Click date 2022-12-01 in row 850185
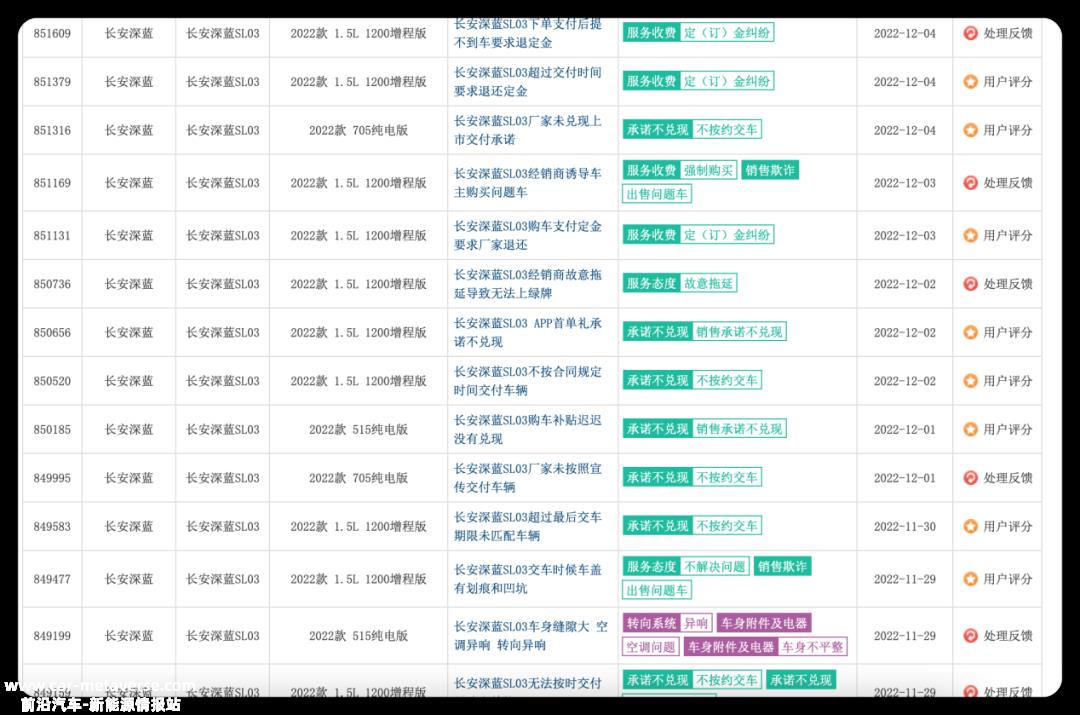The height and width of the screenshot is (715, 1080). coord(904,429)
